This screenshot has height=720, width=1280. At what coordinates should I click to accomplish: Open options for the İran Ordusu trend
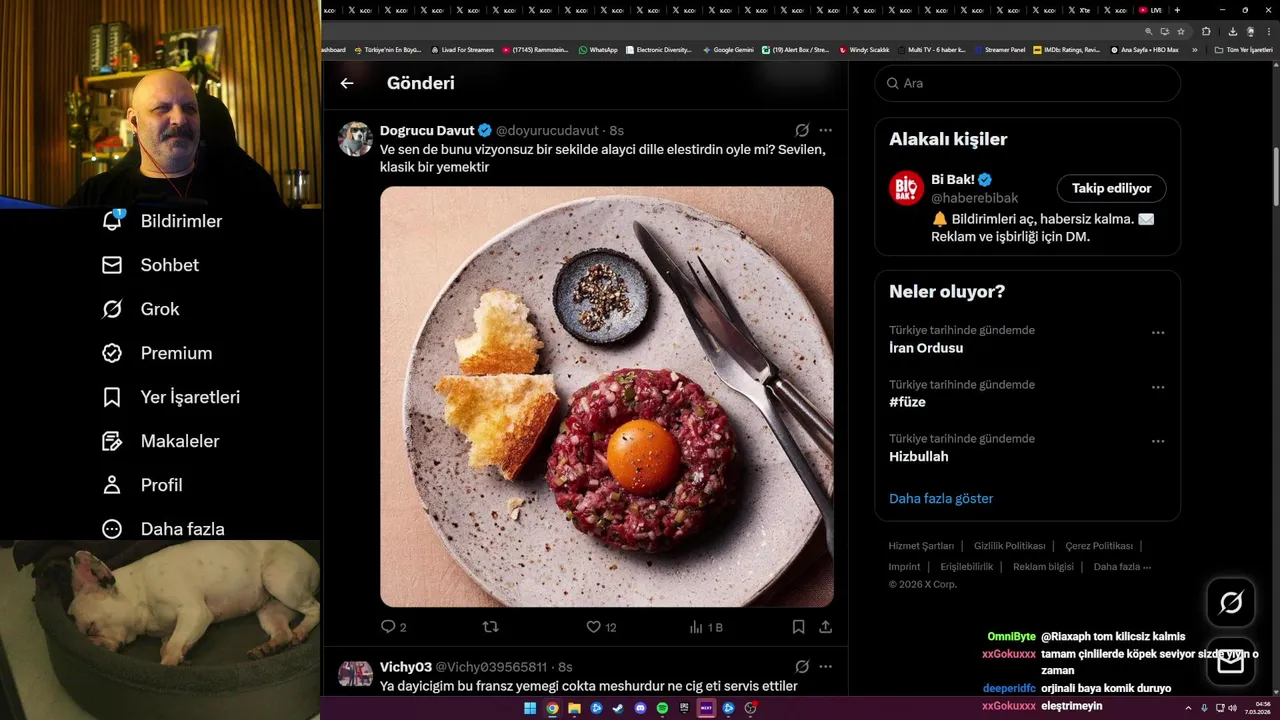[x=1158, y=332]
